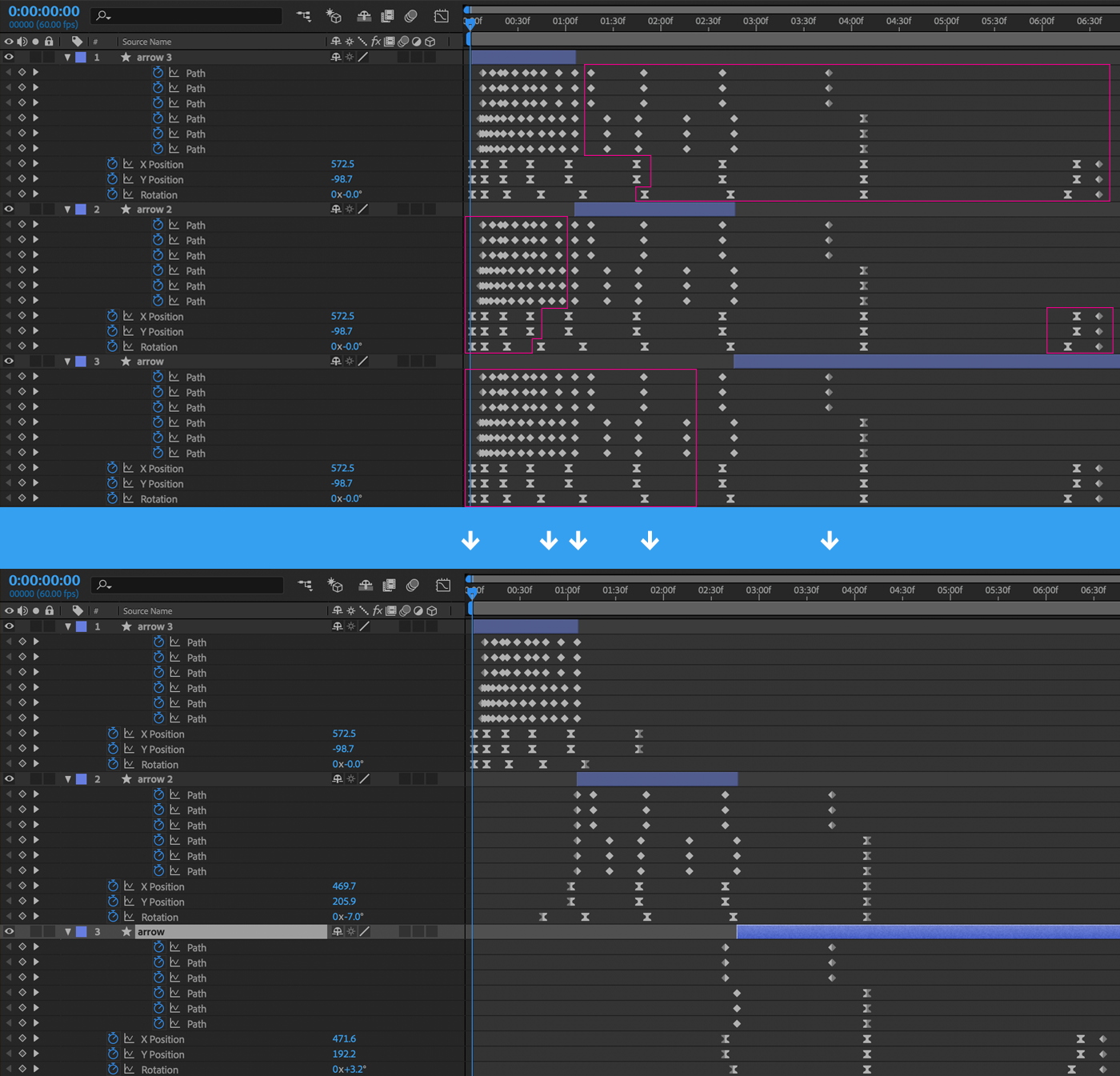
Task: Expand the first Path property arrow
Action: pyautogui.click(x=36, y=72)
